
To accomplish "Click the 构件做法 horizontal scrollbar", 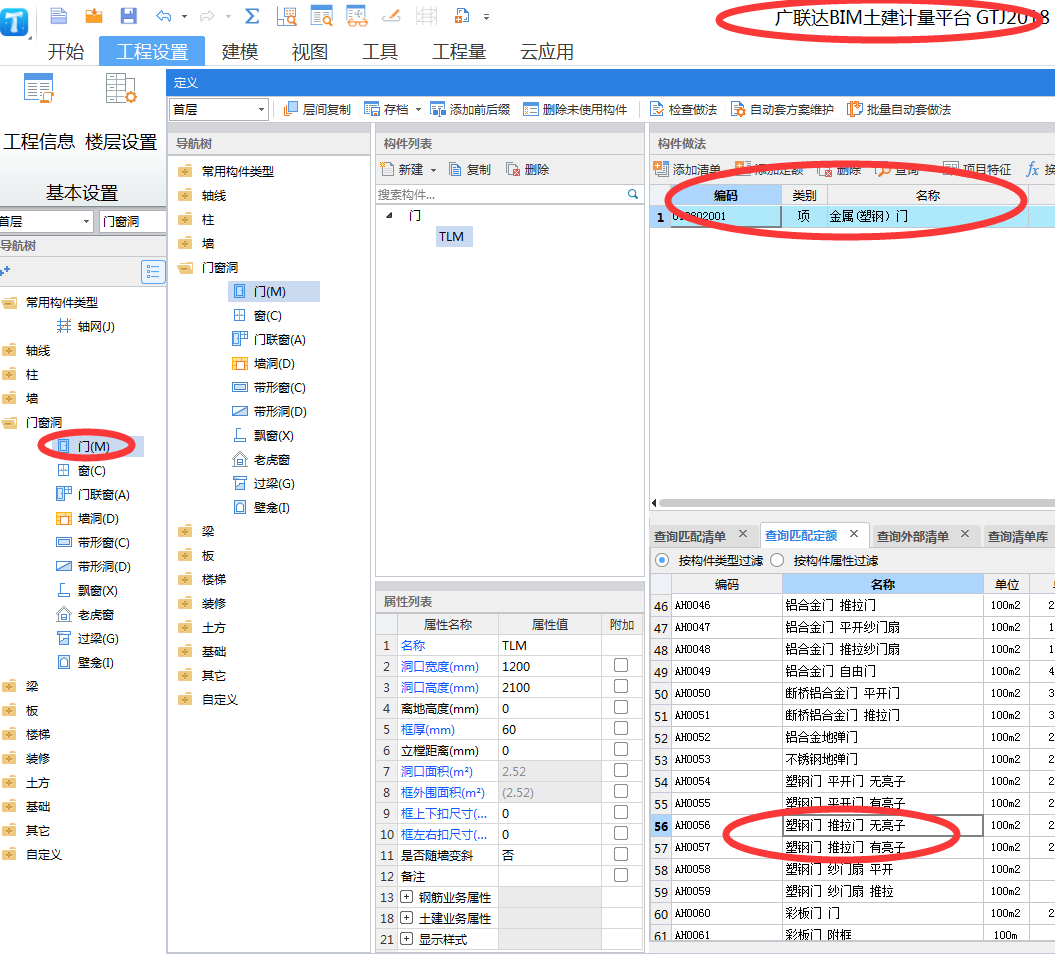I will (856, 503).
